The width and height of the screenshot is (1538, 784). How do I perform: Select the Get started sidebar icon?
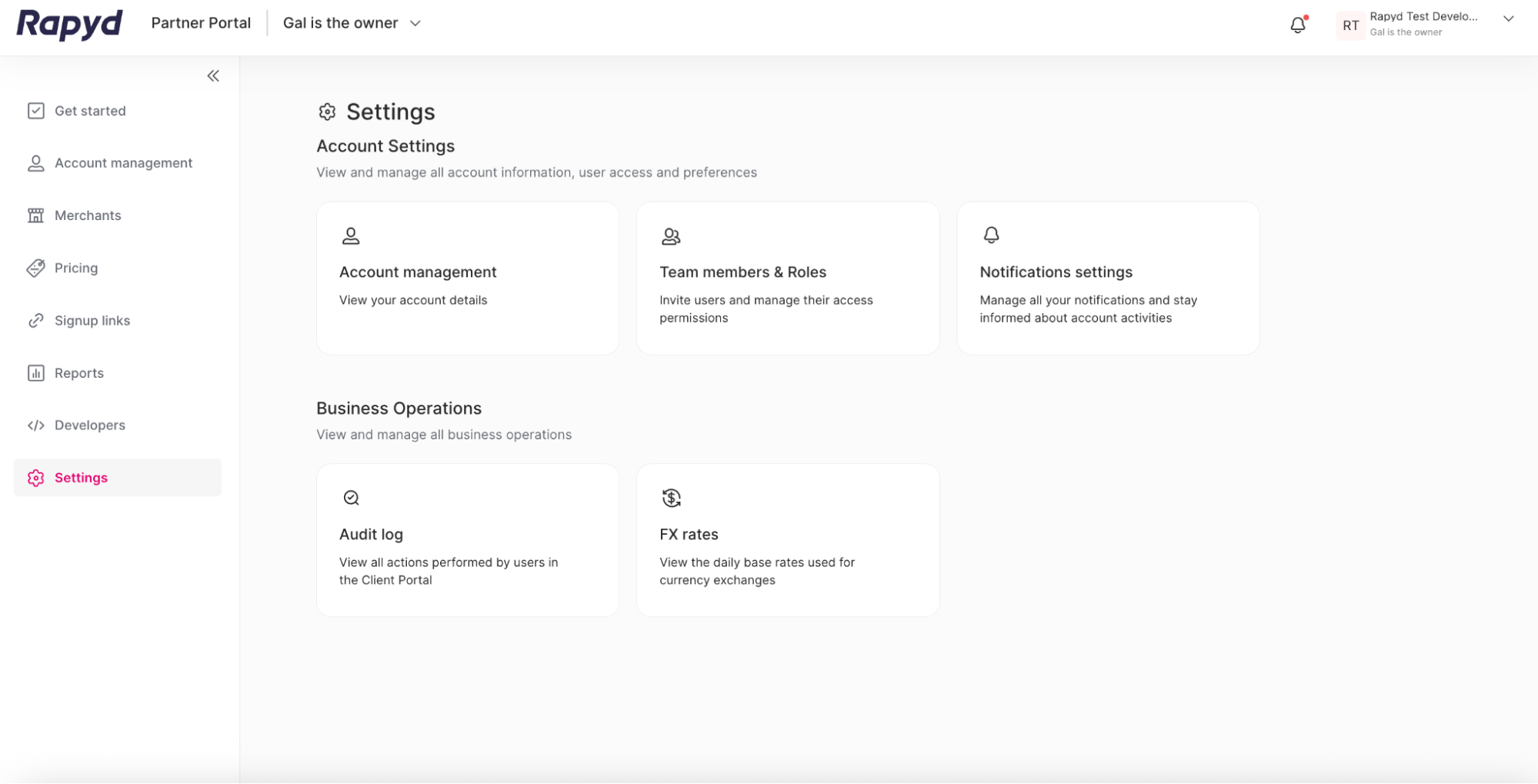[x=35, y=110]
